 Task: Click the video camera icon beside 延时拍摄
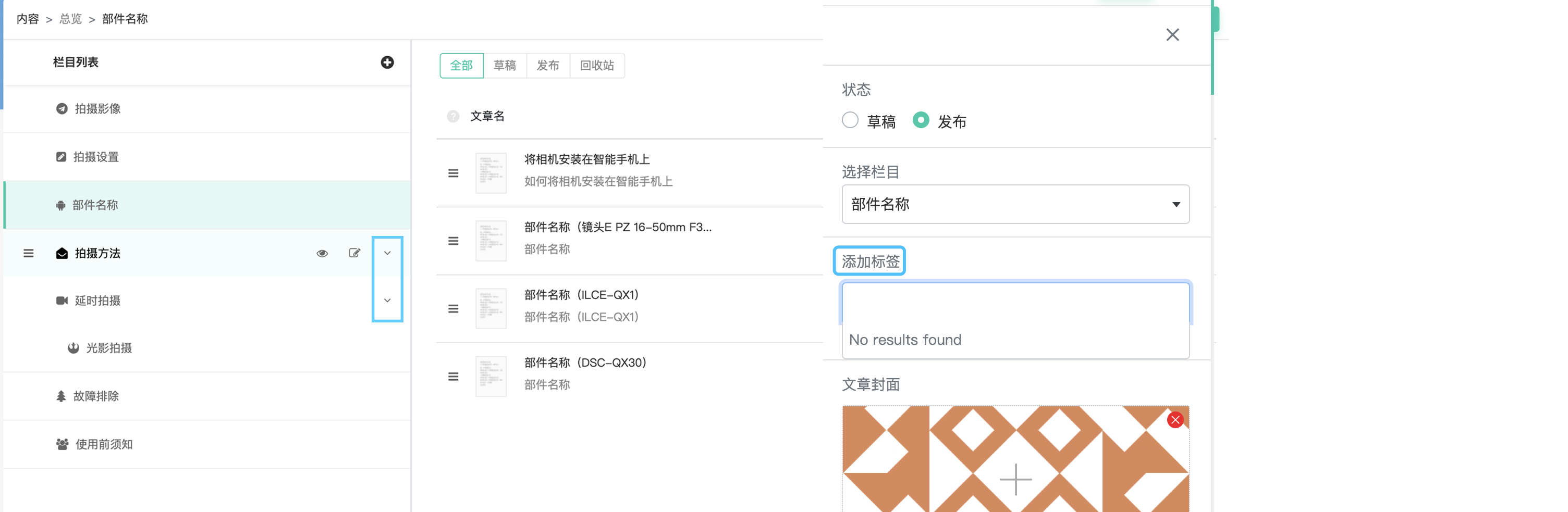[x=61, y=301]
